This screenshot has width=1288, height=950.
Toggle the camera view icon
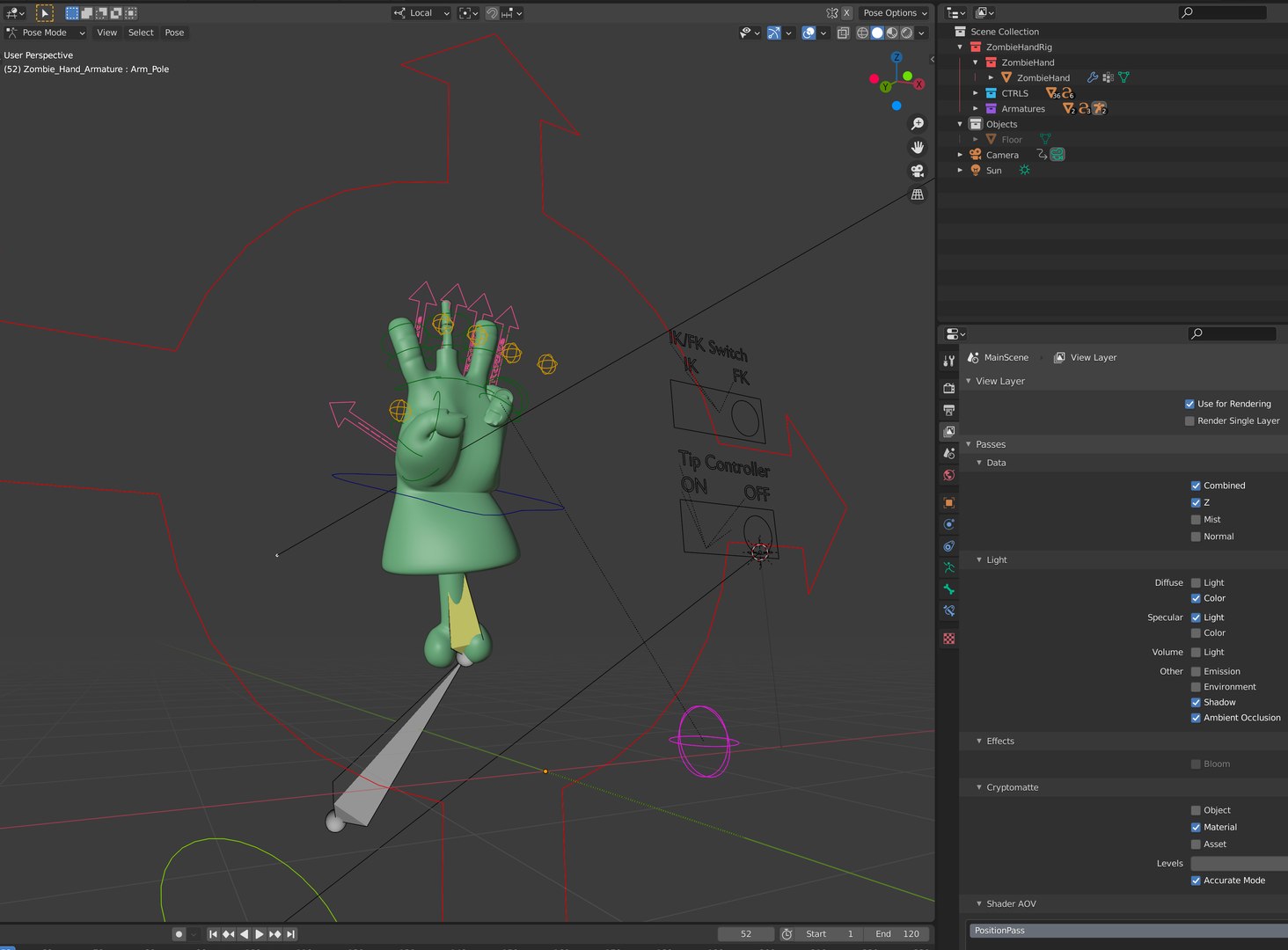(x=918, y=171)
